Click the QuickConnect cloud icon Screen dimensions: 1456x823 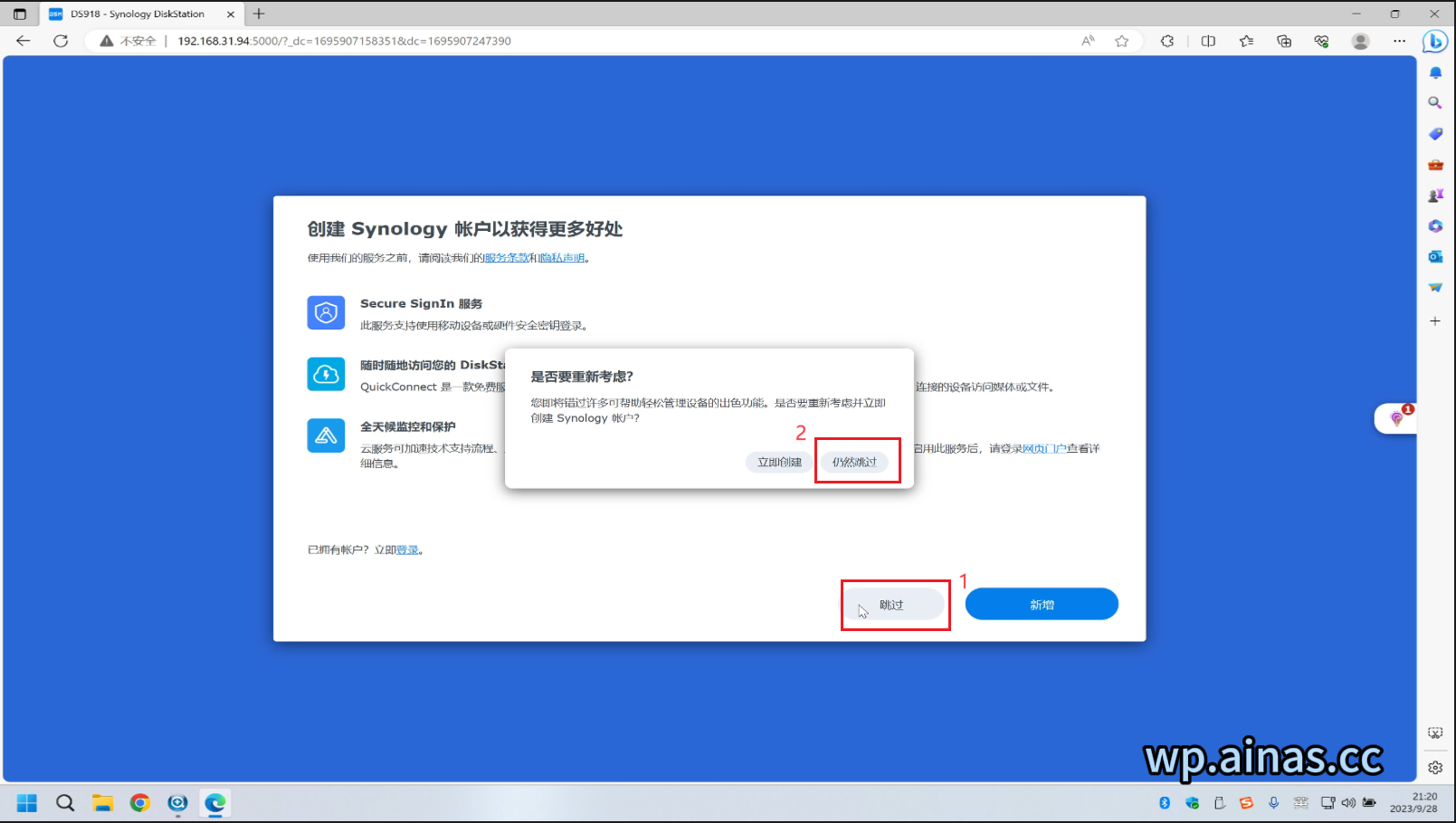click(326, 373)
